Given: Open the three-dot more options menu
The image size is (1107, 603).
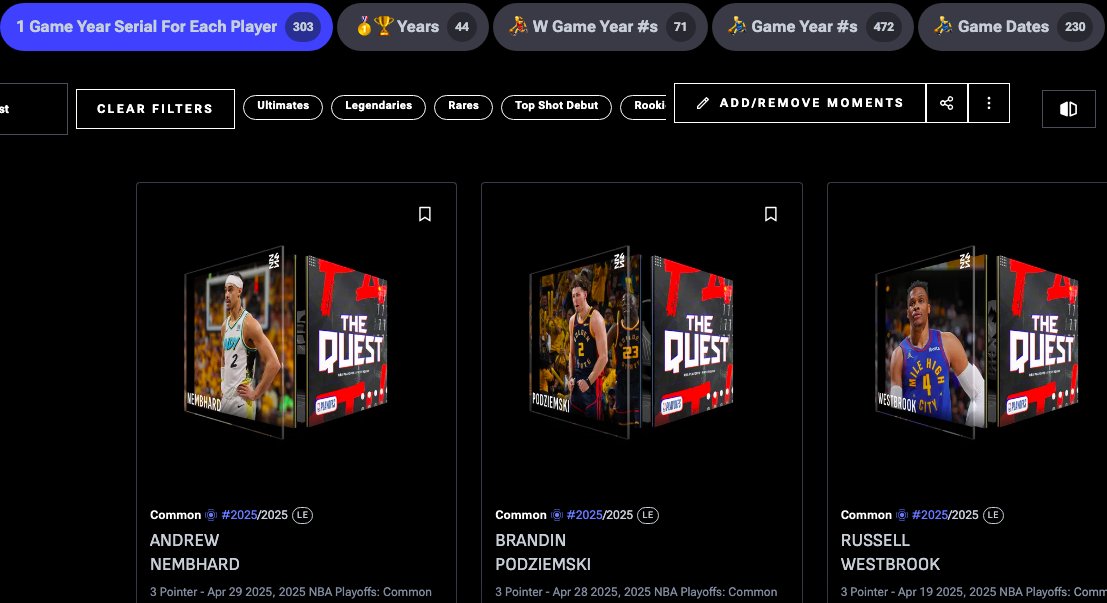Looking at the screenshot, I should [x=989, y=103].
